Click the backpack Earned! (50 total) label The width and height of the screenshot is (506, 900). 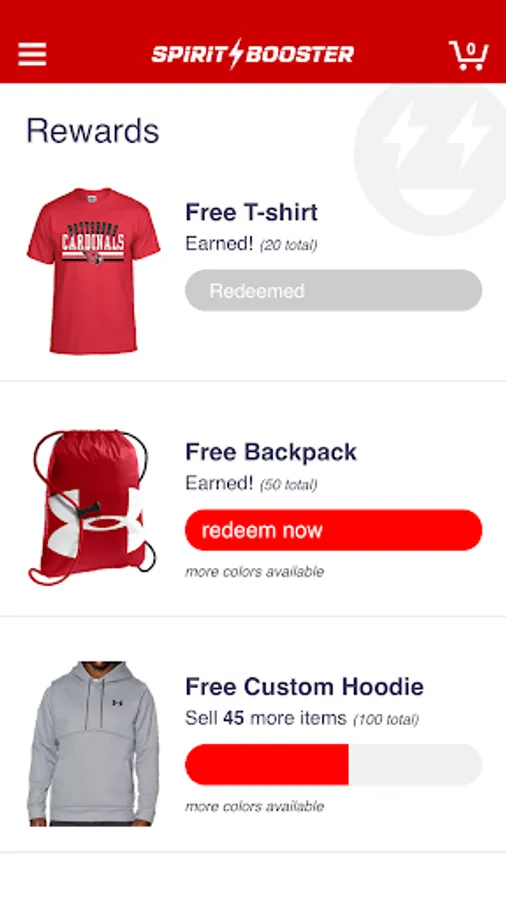(251, 483)
